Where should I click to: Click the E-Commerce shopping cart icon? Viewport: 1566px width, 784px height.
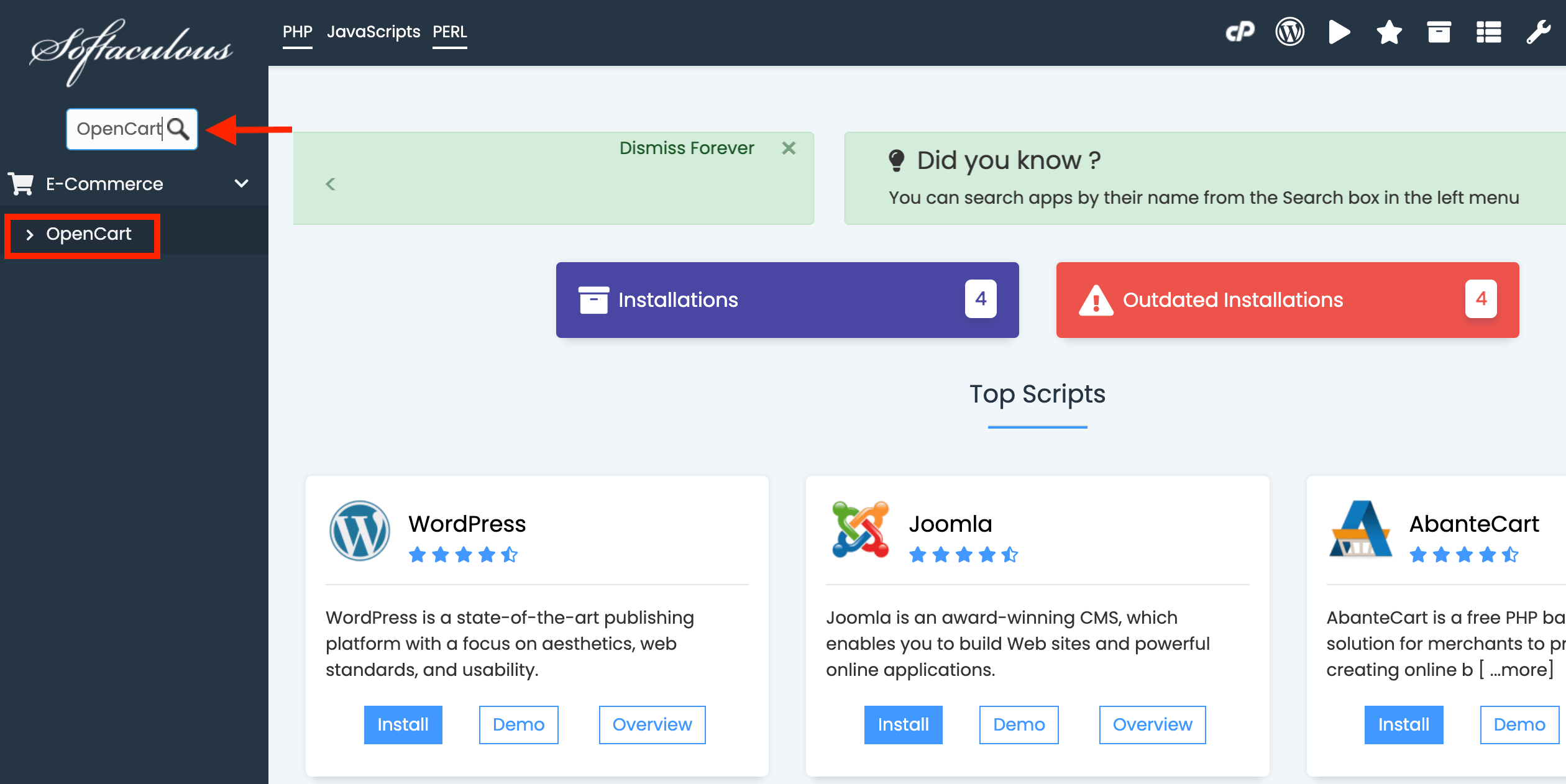pos(21,184)
